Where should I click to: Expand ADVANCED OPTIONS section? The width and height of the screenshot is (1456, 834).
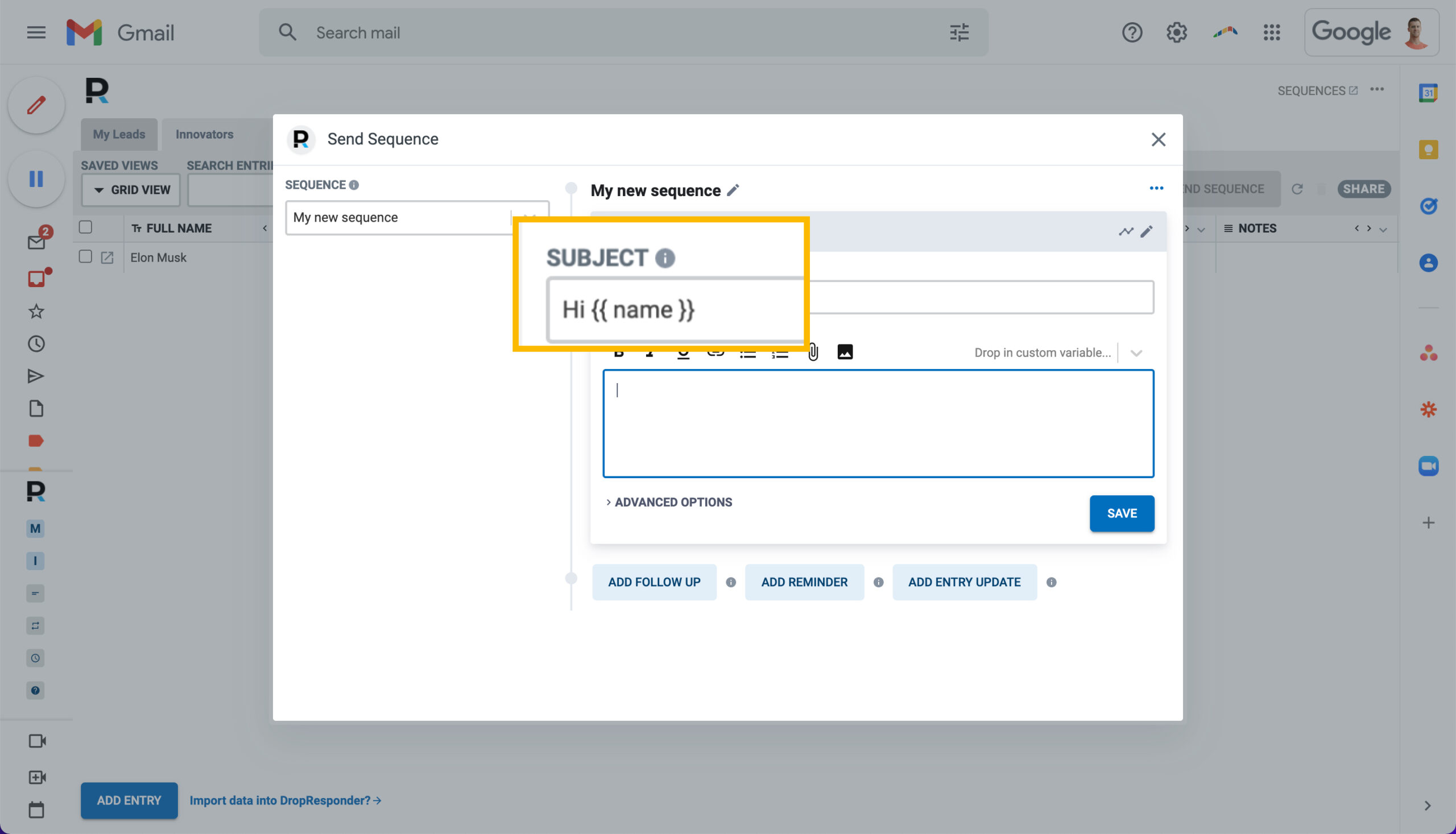click(669, 503)
